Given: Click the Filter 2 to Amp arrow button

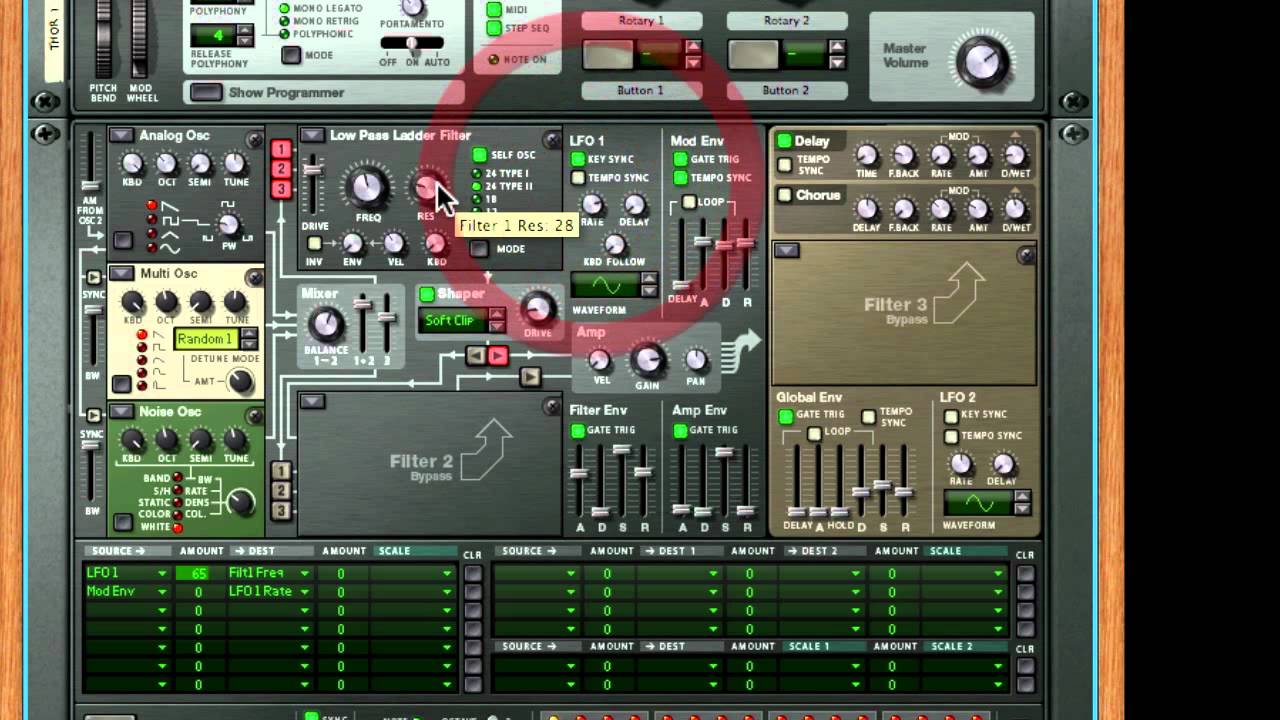Looking at the screenshot, I should click(x=530, y=377).
